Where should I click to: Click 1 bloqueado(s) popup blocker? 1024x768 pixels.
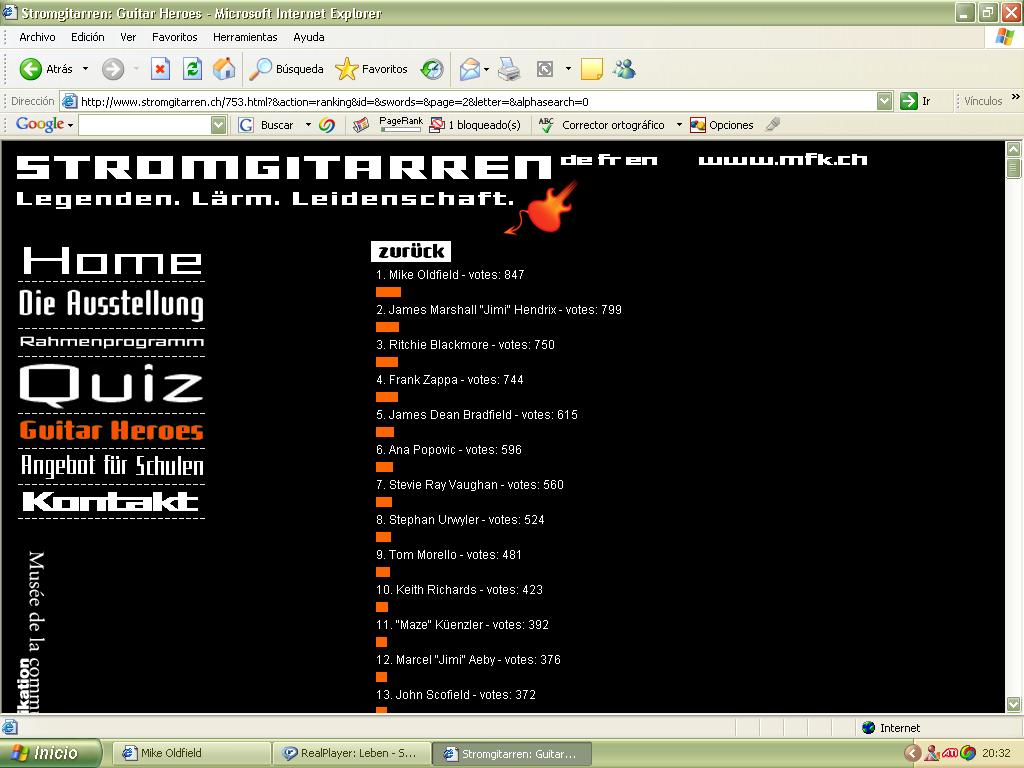(x=475, y=125)
